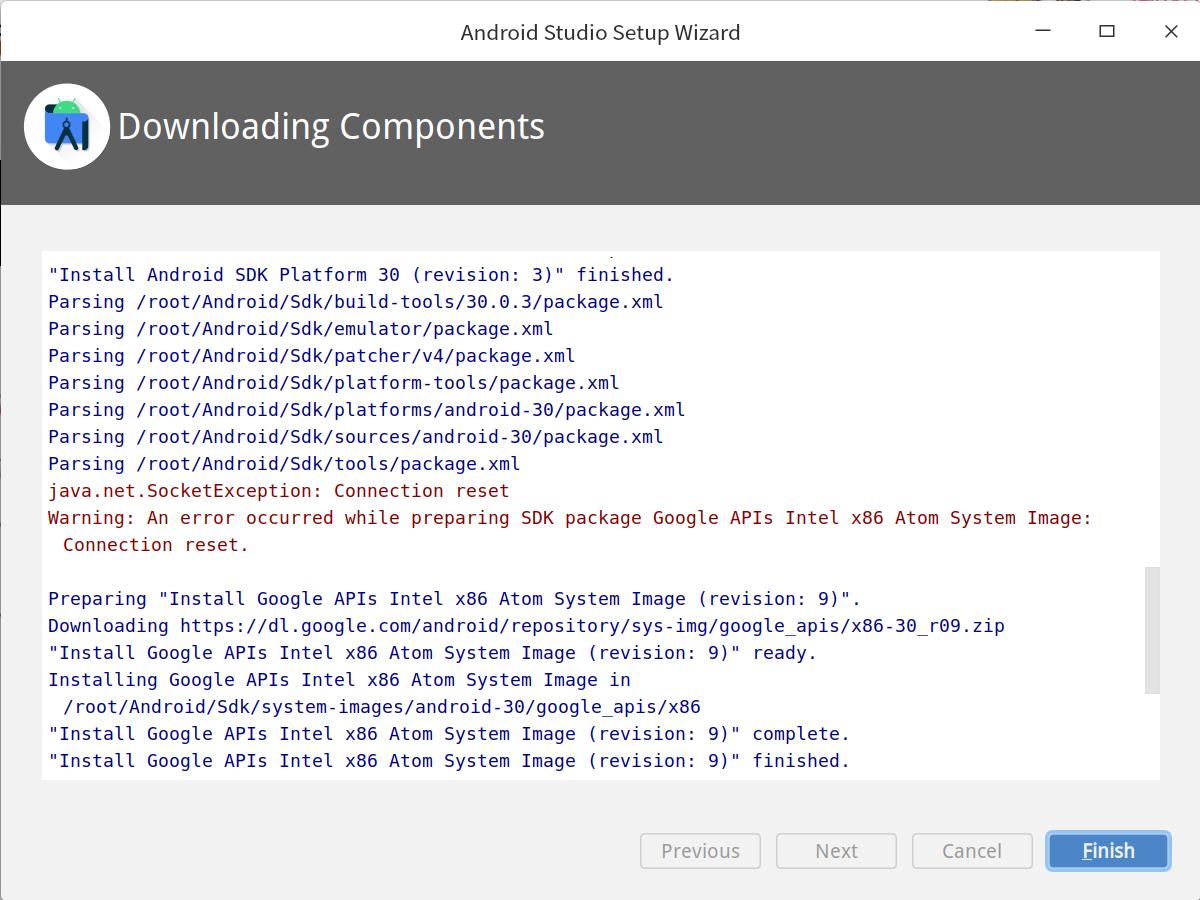Viewport: 1200px width, 900px height.
Task: Click the line Parsing patcher/v4/package.xml
Action: (312, 356)
